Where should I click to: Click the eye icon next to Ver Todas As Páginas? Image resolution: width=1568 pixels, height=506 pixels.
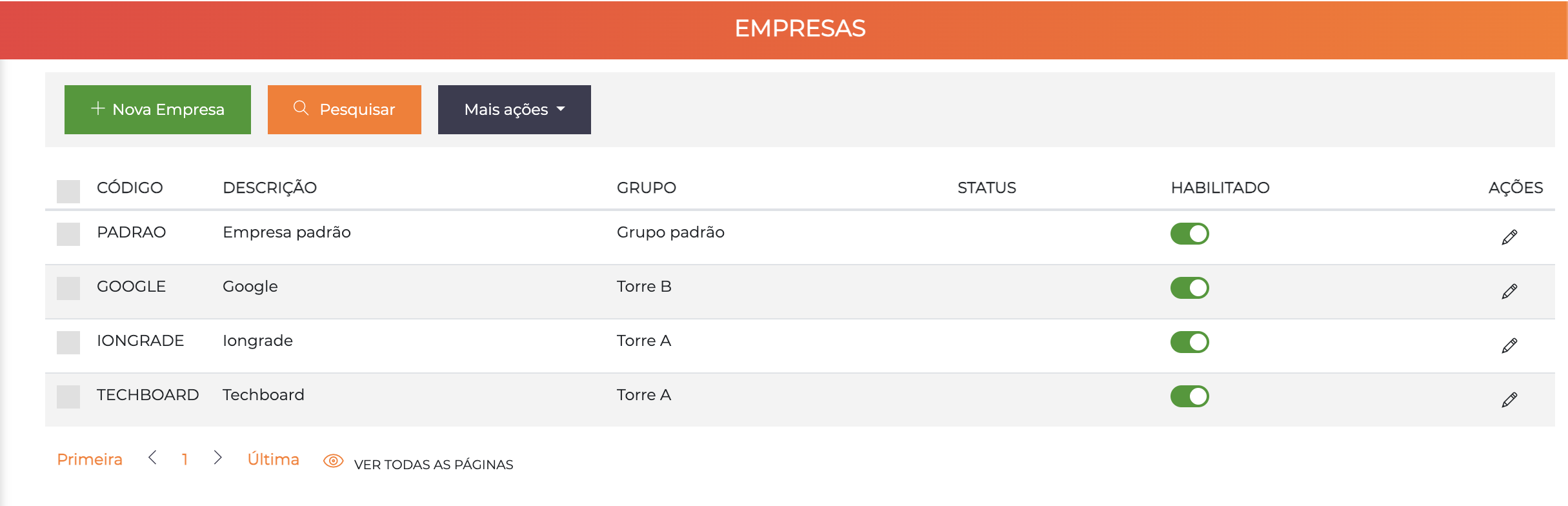[x=333, y=460]
